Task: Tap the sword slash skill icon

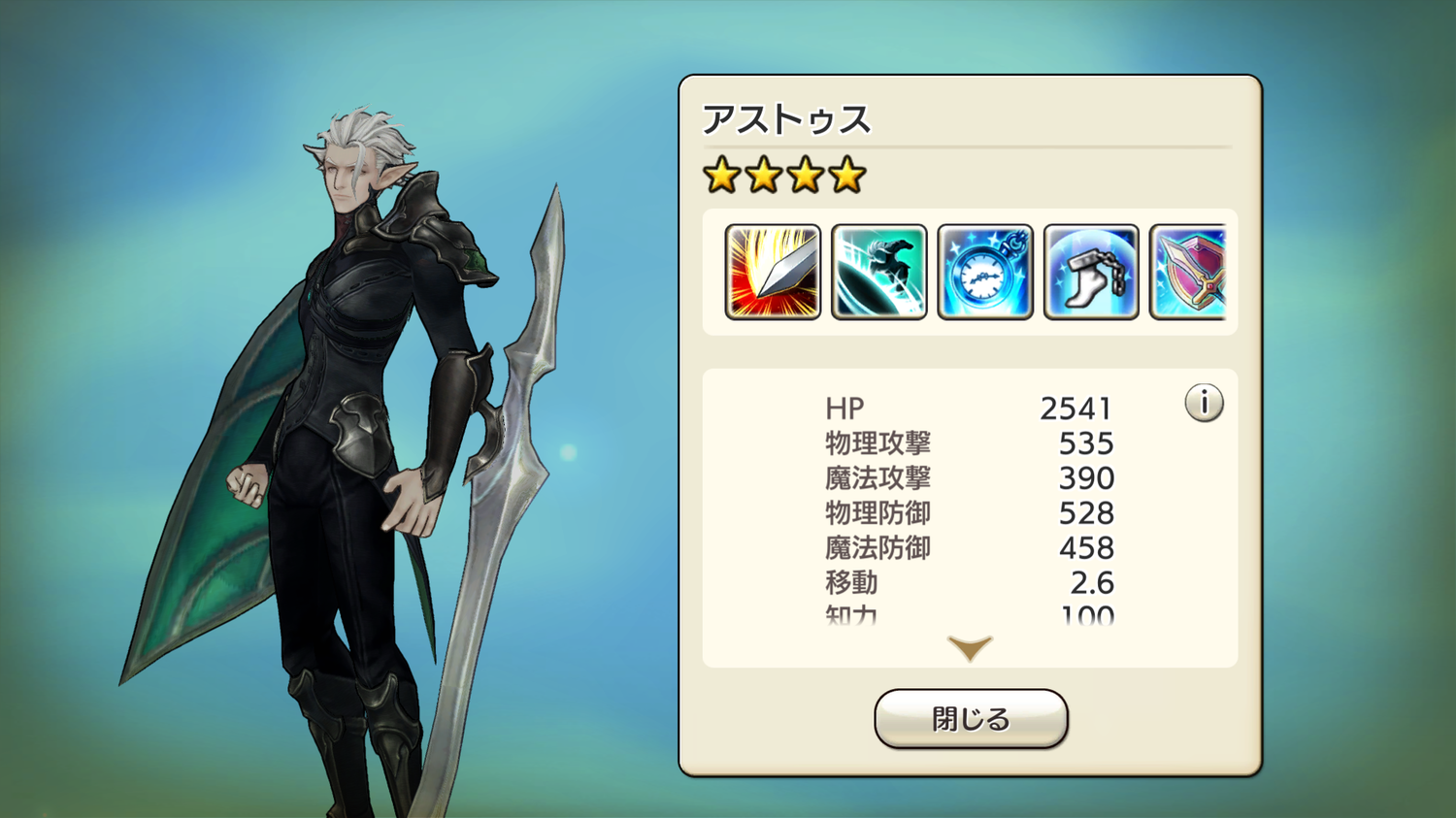Action: pos(773,272)
